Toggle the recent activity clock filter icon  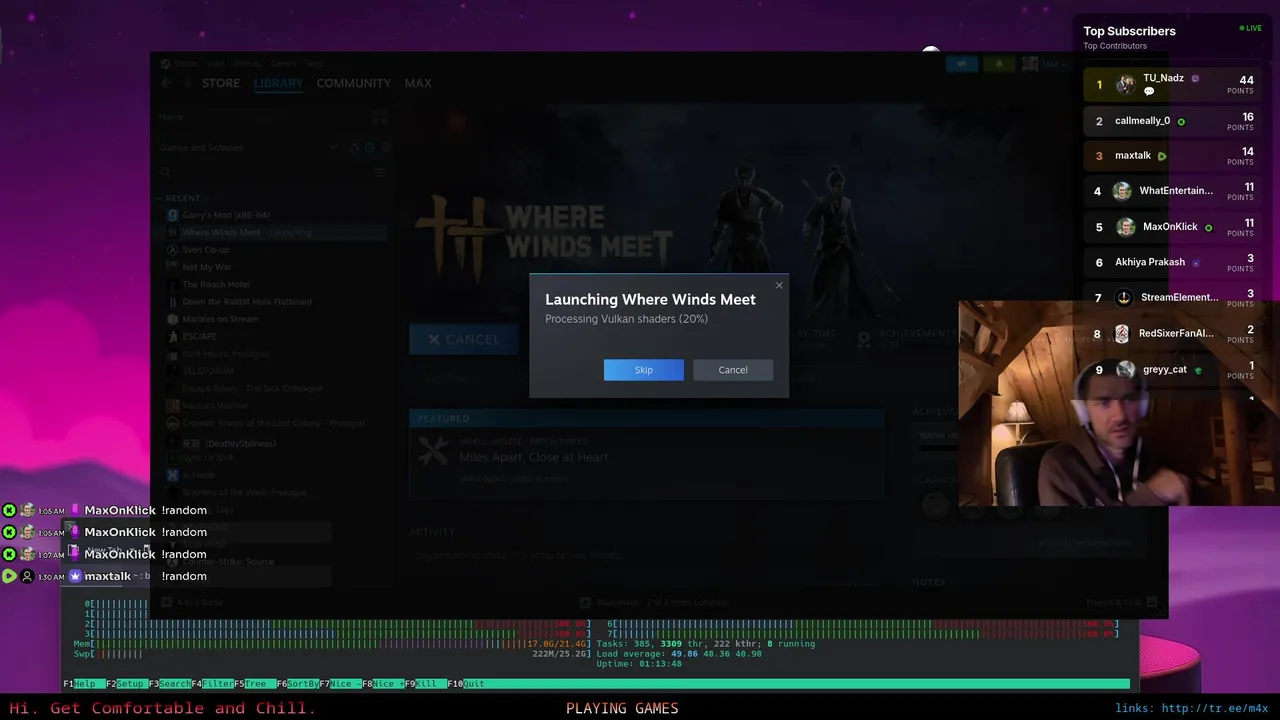click(369, 147)
